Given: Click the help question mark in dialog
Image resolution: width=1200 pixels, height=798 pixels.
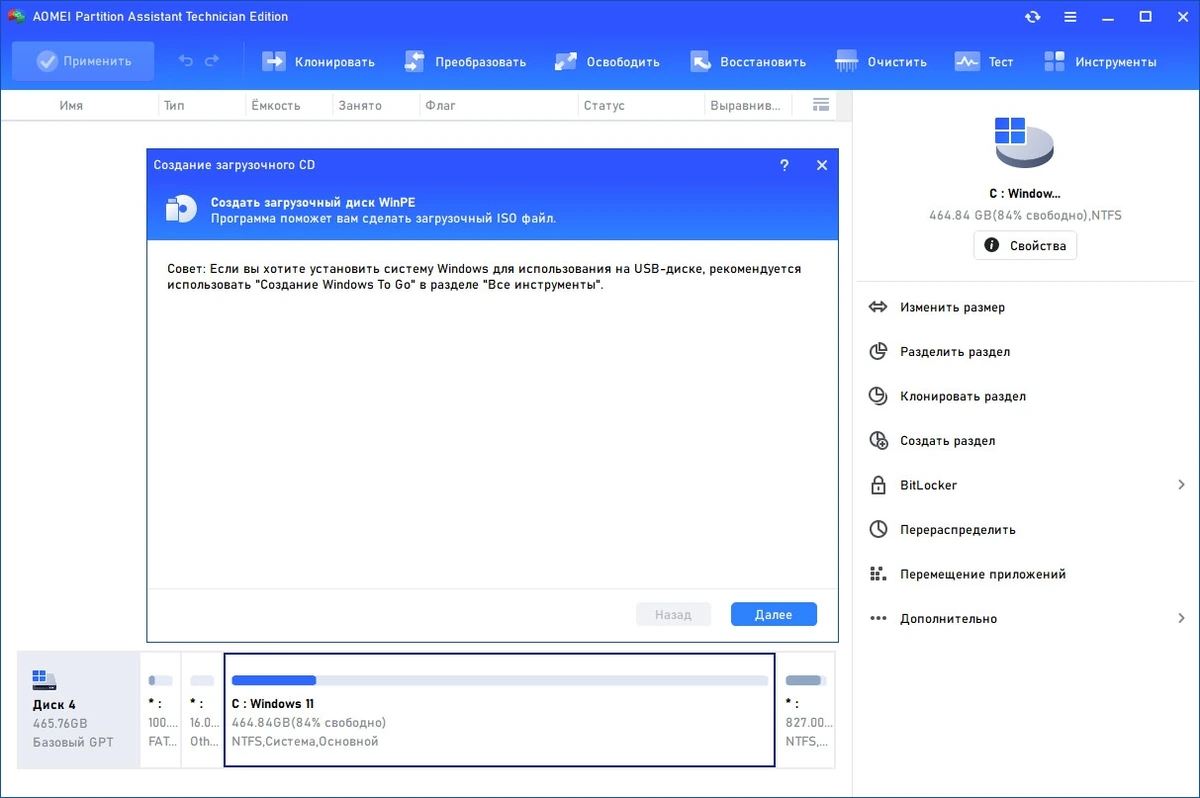Looking at the screenshot, I should [x=784, y=165].
